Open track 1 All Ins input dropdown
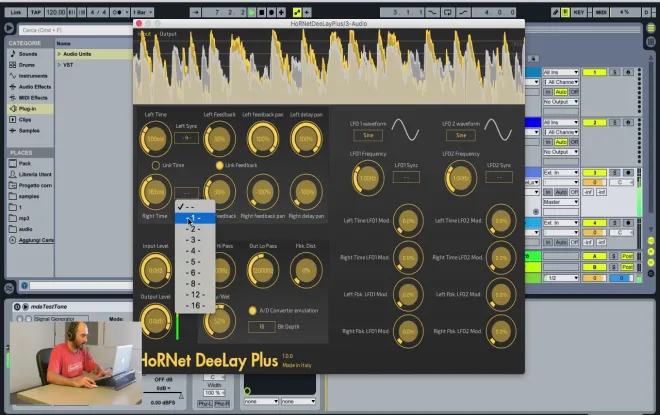 [561, 72]
